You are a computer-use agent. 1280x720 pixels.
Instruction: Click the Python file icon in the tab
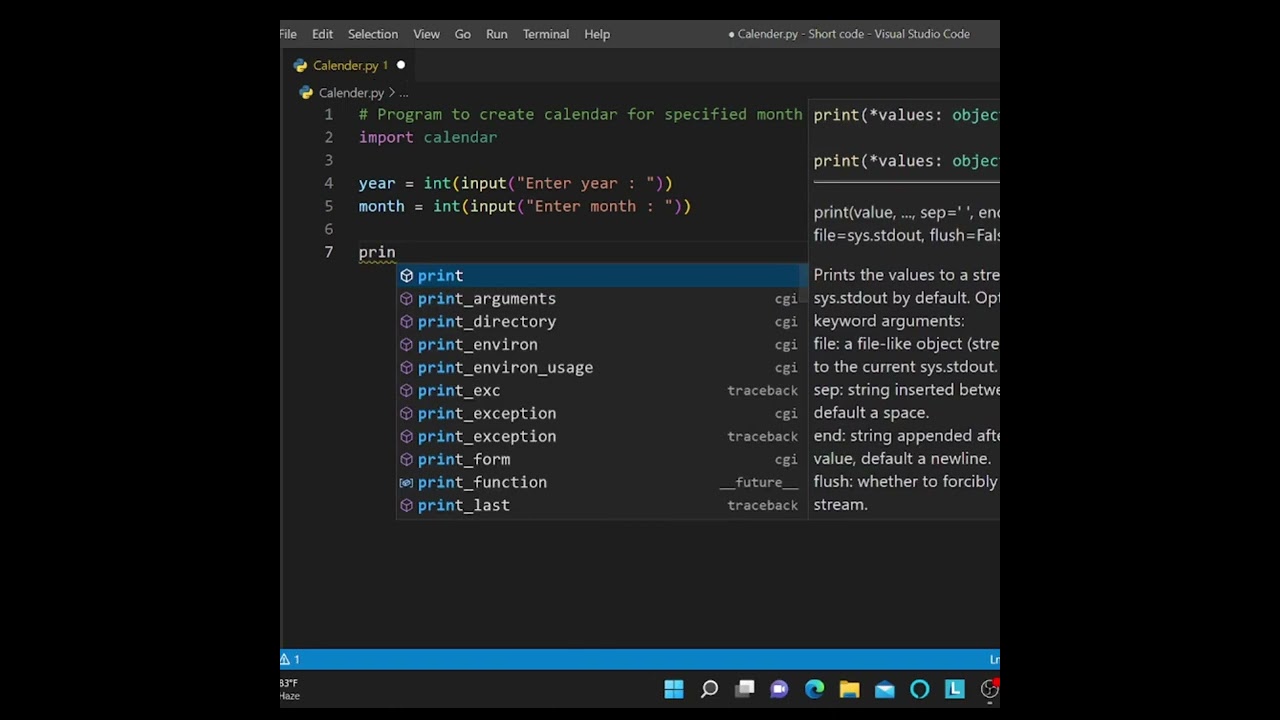coord(300,66)
